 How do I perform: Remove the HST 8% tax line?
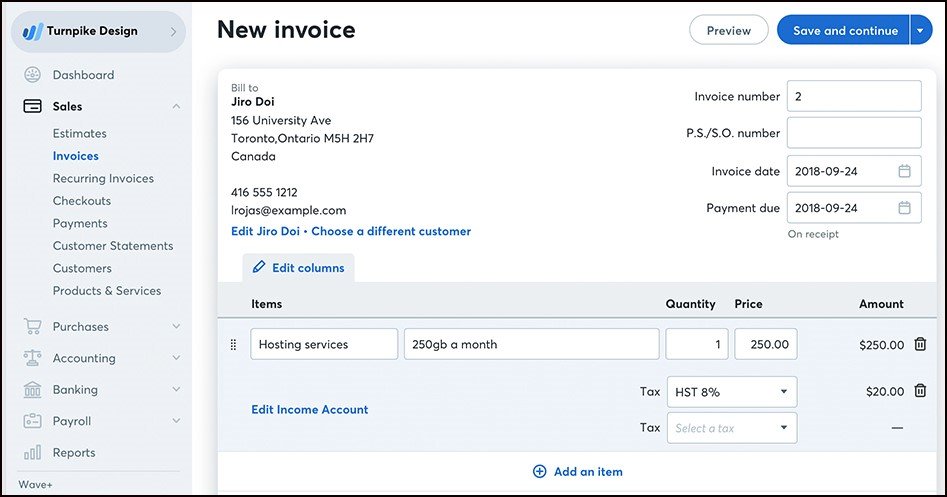tap(920, 392)
